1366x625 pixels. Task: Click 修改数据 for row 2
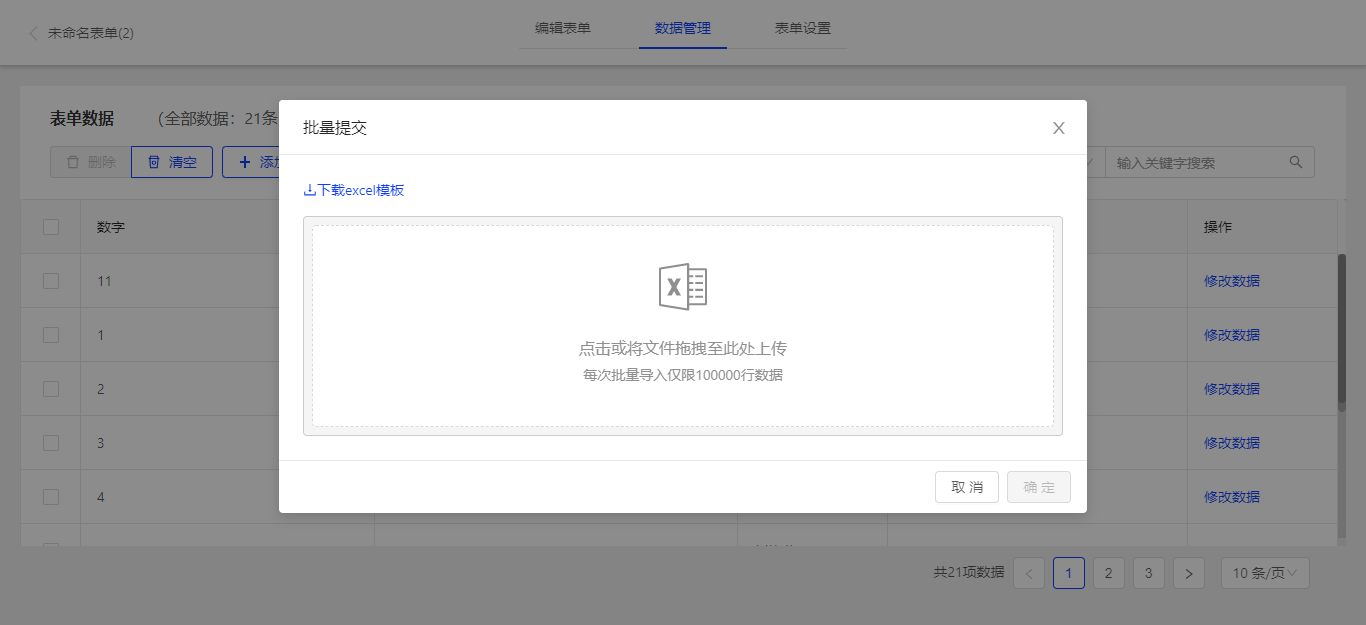1232,389
